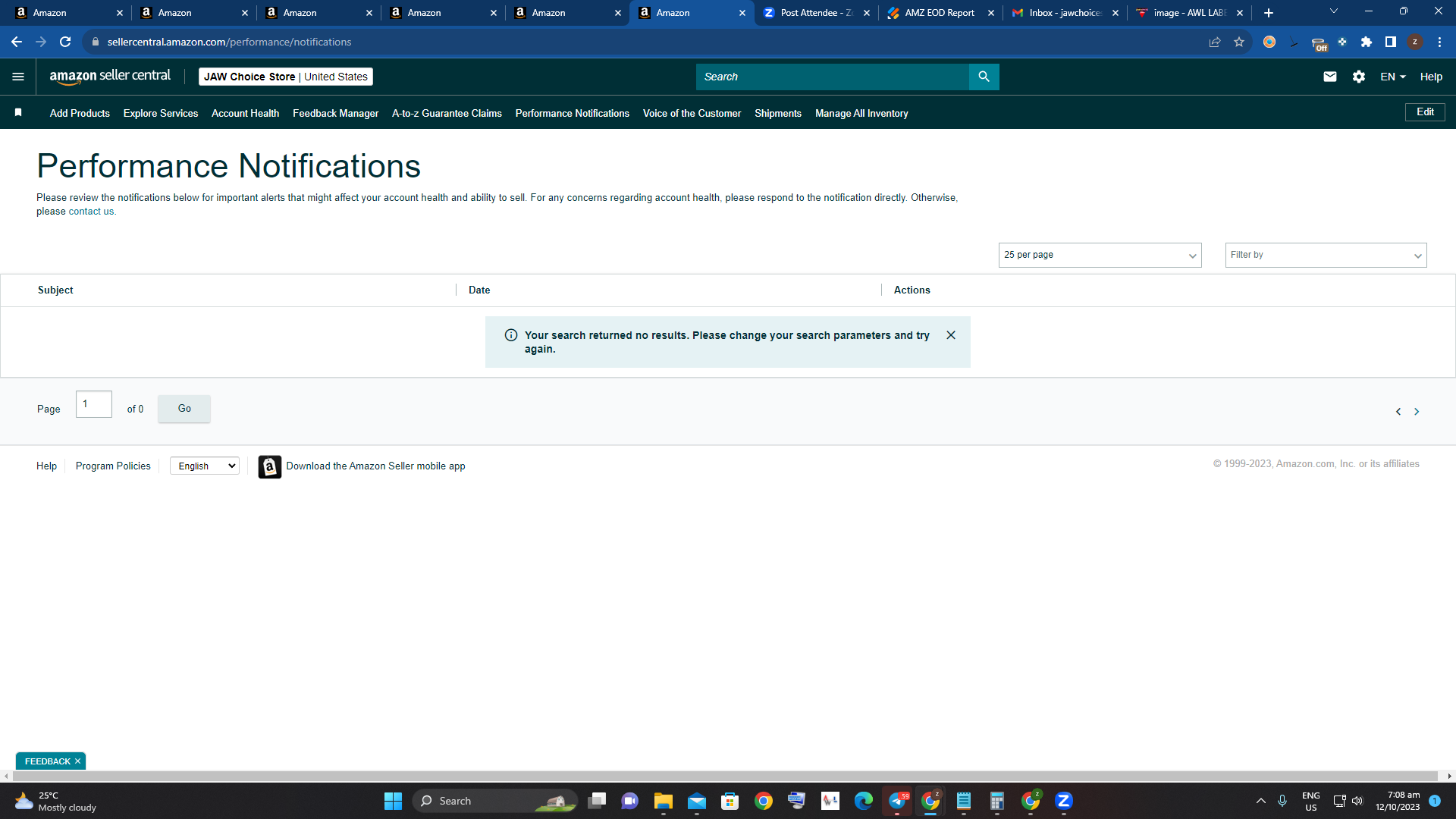Open A-to-z Guarantee Claims
The width and height of the screenshot is (1456, 819).
coord(447,113)
